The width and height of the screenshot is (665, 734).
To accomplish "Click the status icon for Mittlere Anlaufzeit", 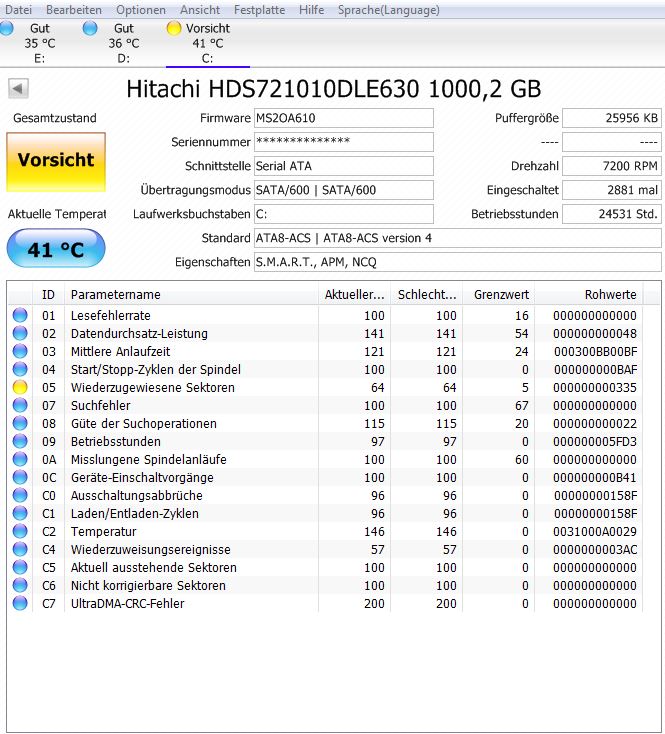I will pos(20,351).
